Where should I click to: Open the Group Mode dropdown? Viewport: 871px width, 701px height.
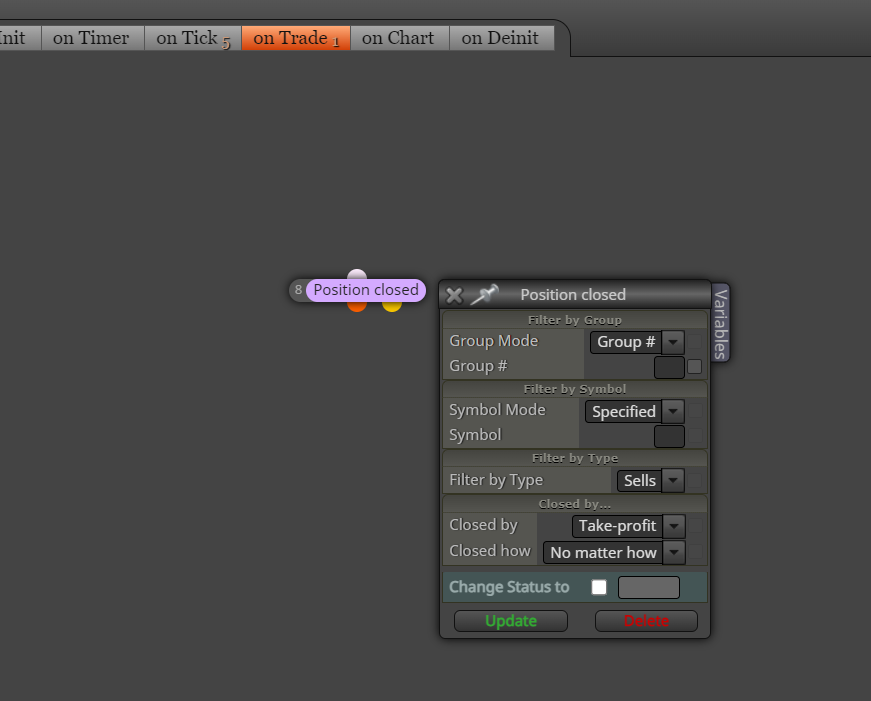point(637,342)
